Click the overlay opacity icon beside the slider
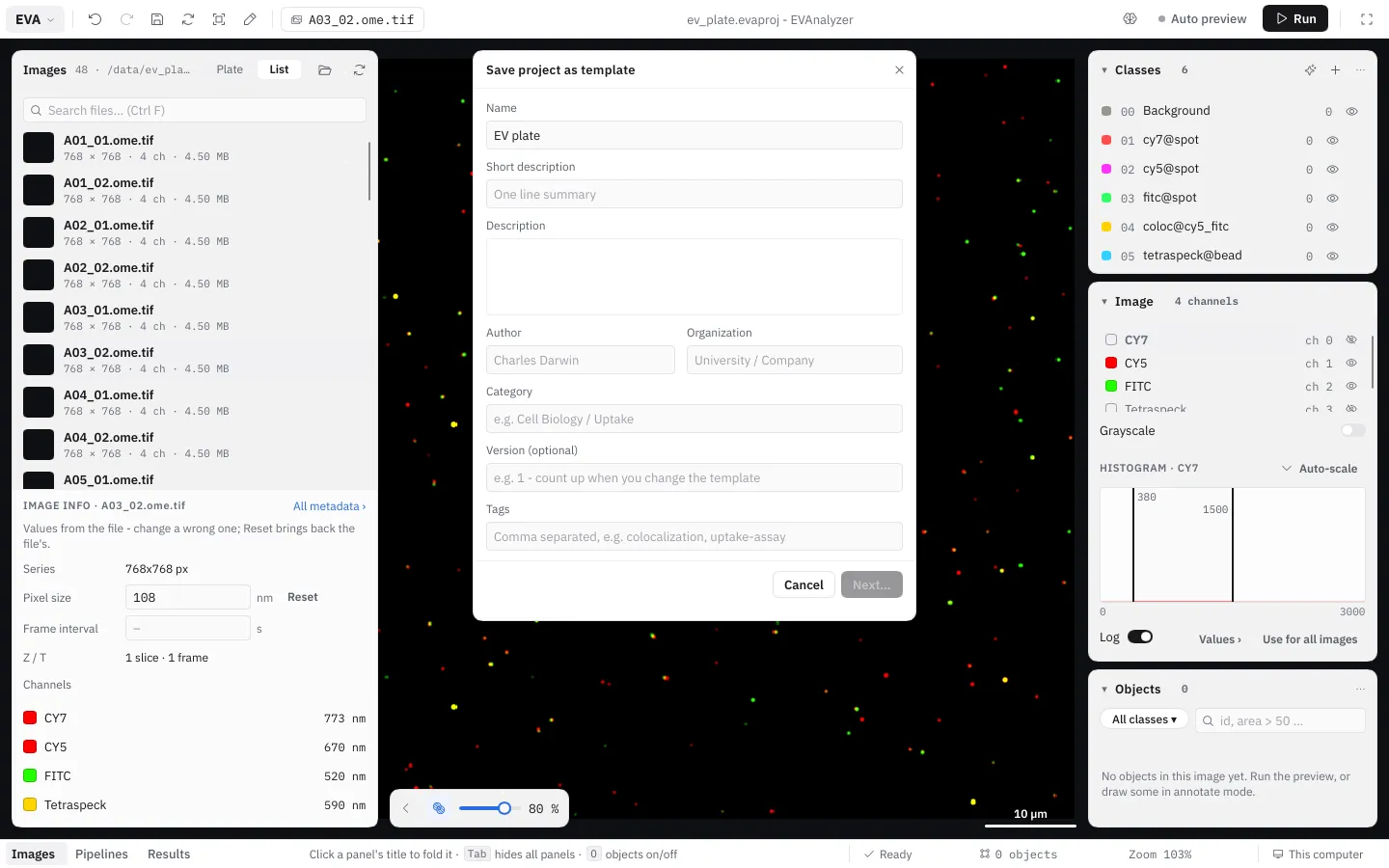1389x868 pixels. pos(439,808)
